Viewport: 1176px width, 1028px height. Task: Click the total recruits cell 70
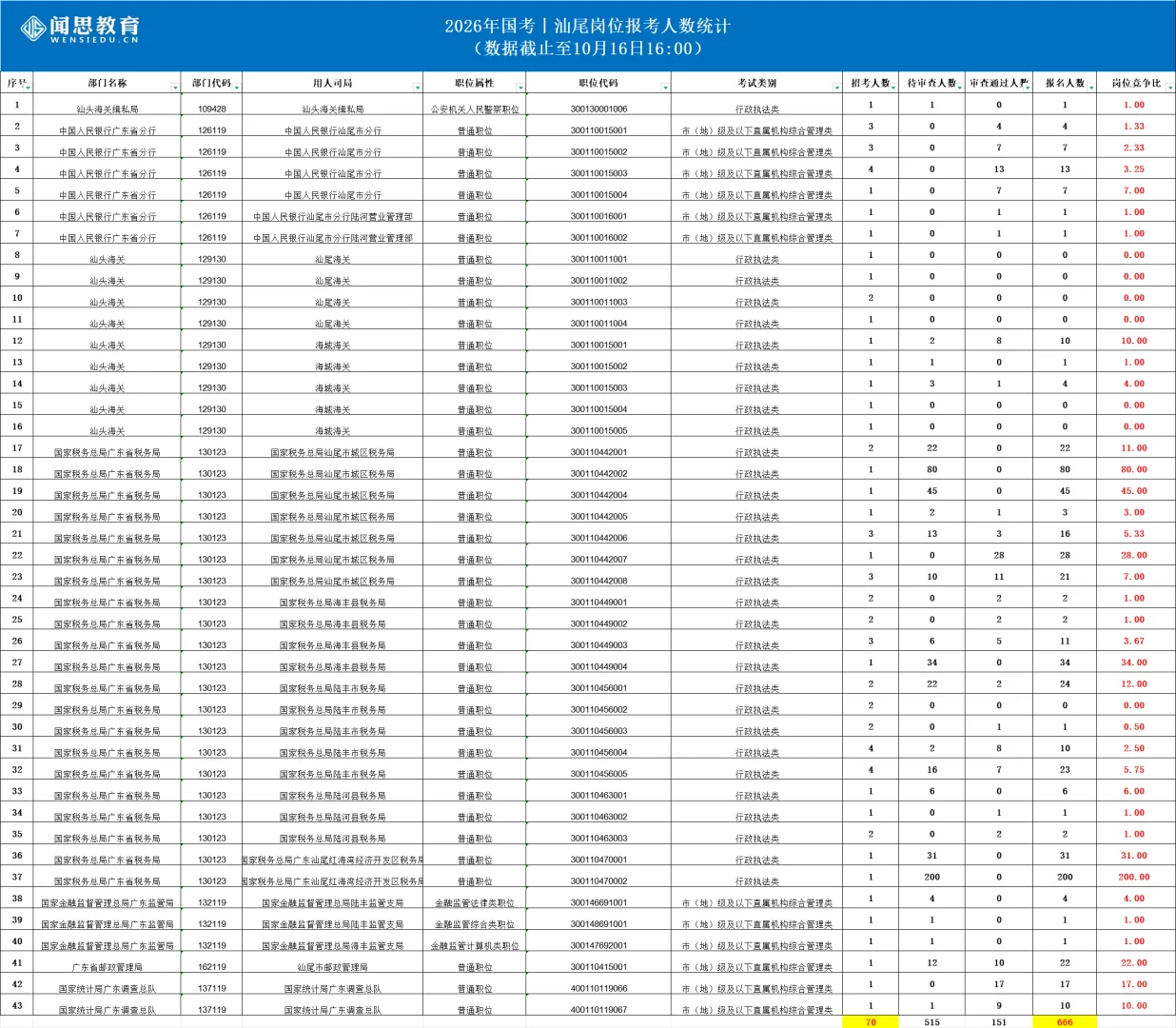point(871,1022)
